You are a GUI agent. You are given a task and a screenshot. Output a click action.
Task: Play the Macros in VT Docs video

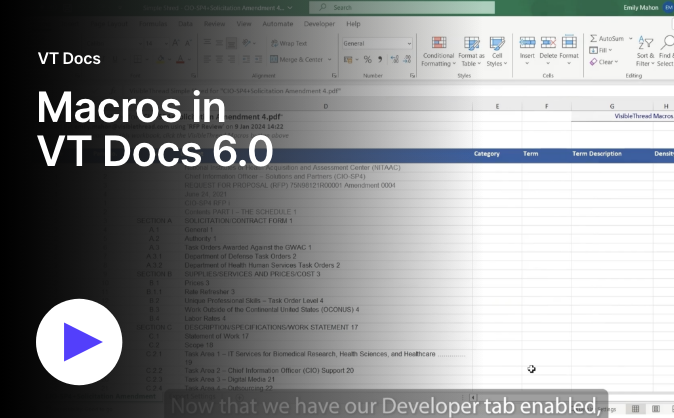(x=71, y=342)
